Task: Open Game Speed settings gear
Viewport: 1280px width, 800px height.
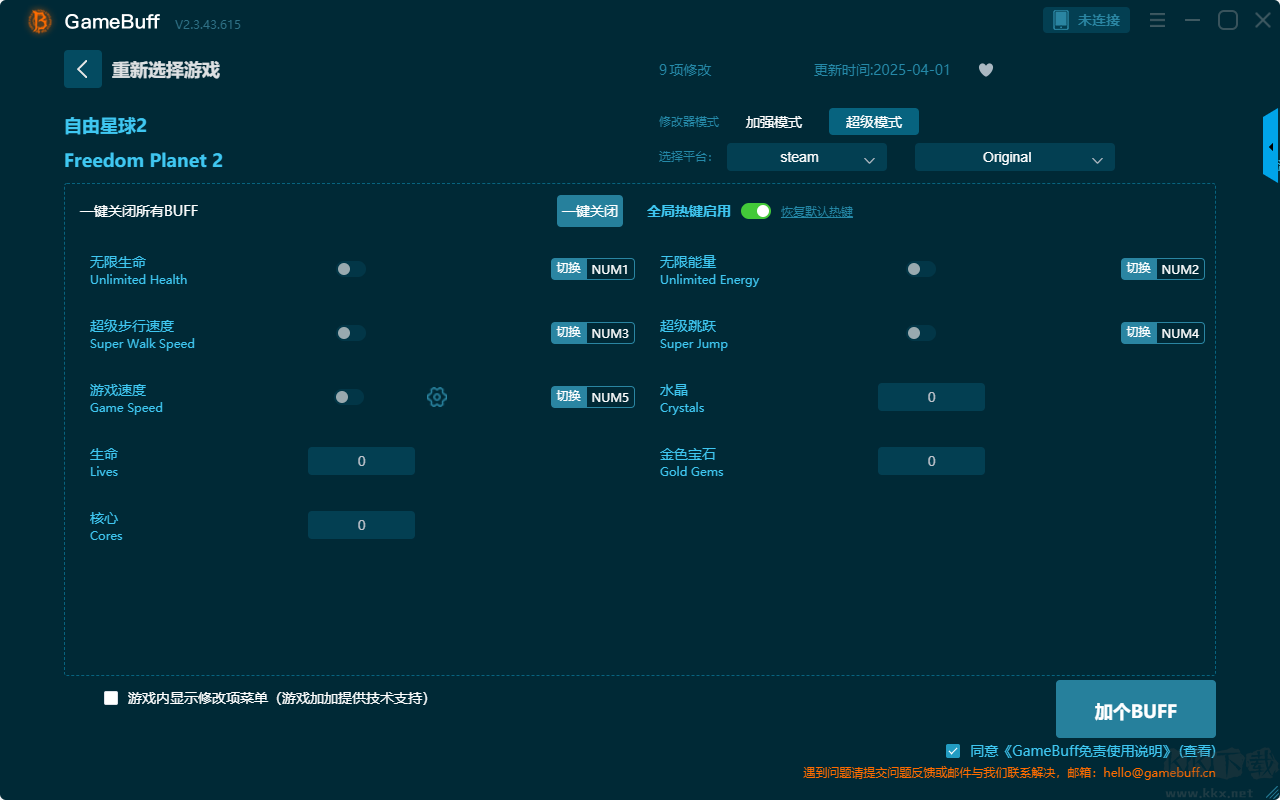Action: tap(437, 397)
